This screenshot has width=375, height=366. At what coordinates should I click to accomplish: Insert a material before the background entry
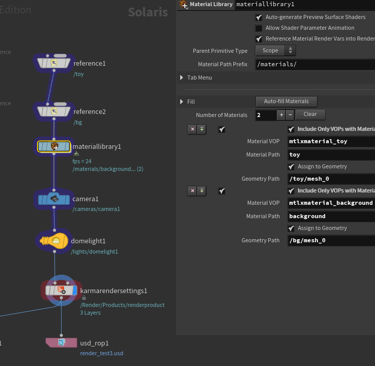pos(201,191)
